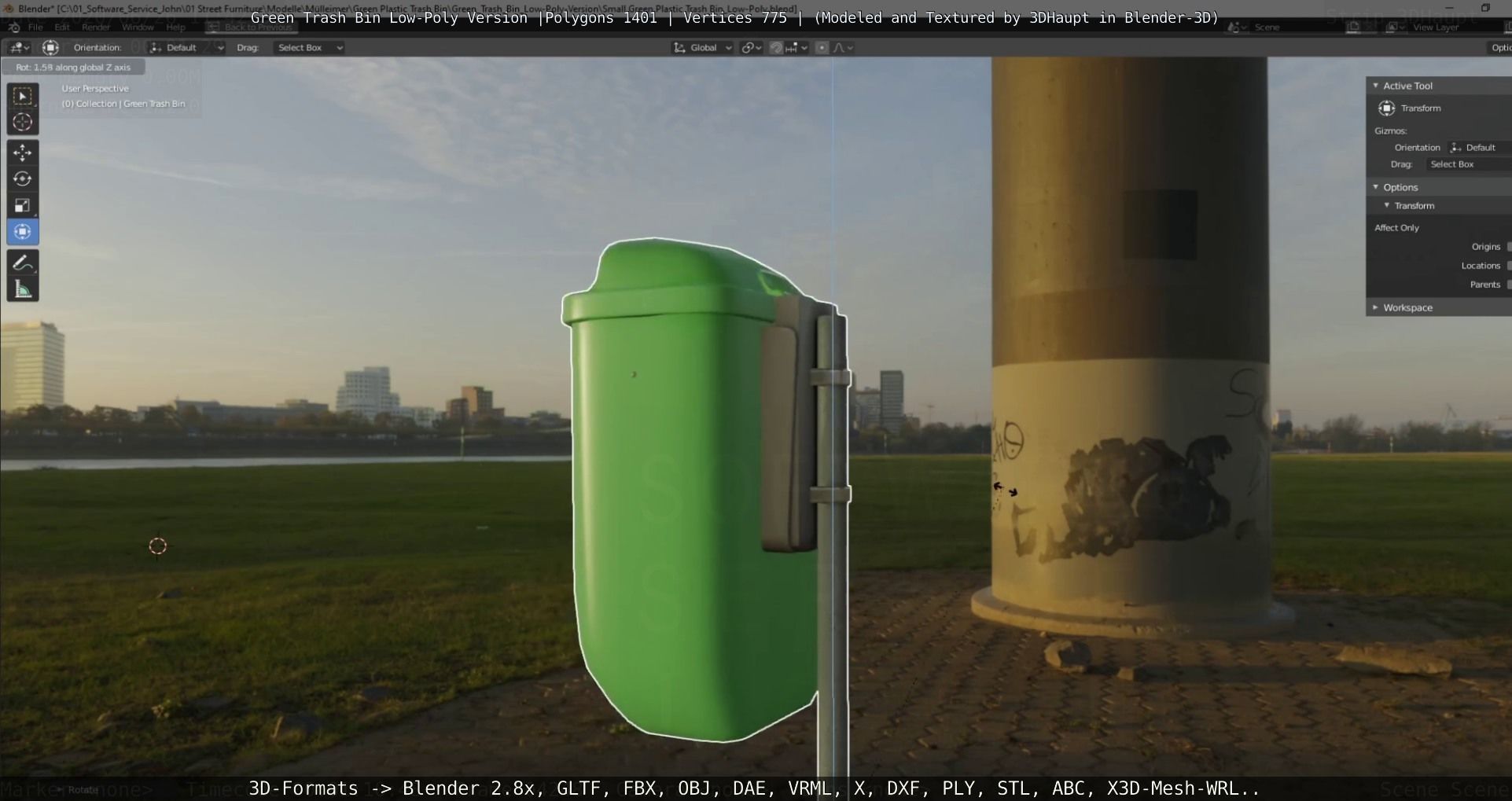Viewport: 1512px width, 801px height.
Task: Enable Affect Only Parents checkbox
Action: pos(1508,285)
